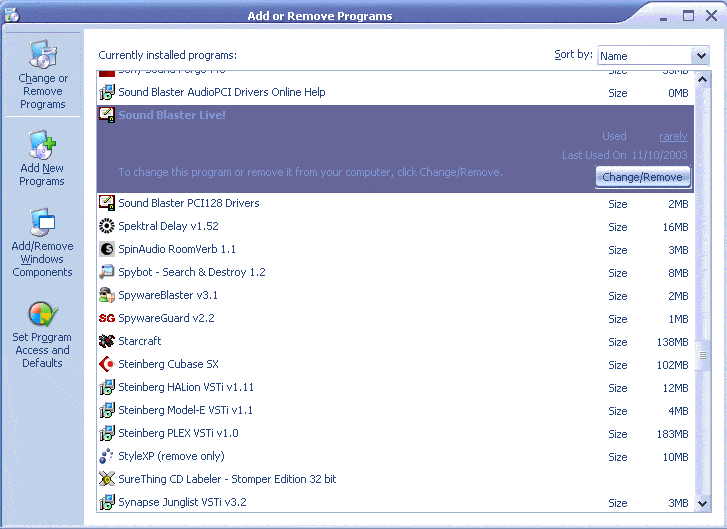The width and height of the screenshot is (727, 529).
Task: Select StyleXP (remove only) entry
Action: (395, 456)
